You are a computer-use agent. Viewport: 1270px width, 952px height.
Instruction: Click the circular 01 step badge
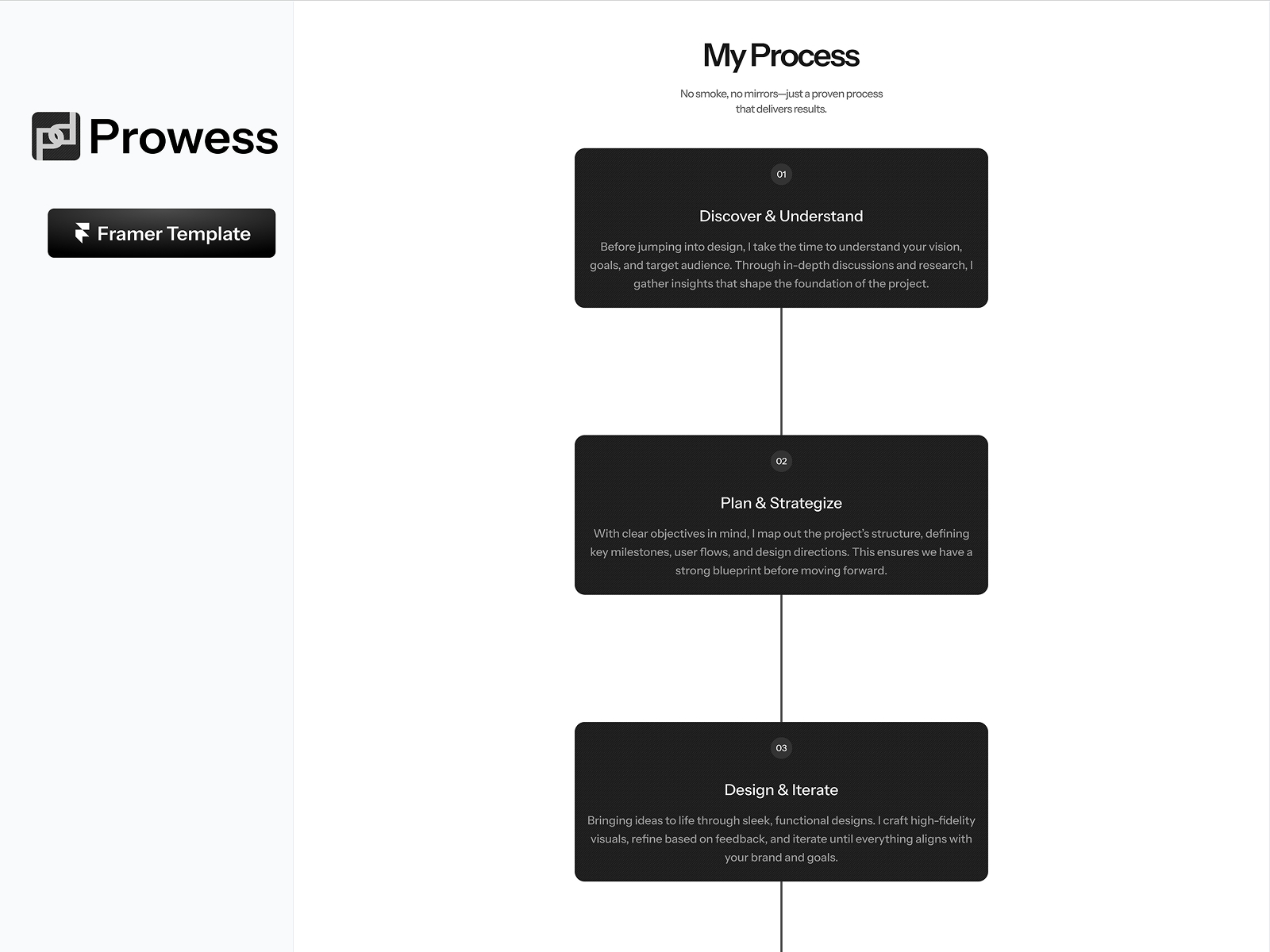[781, 174]
